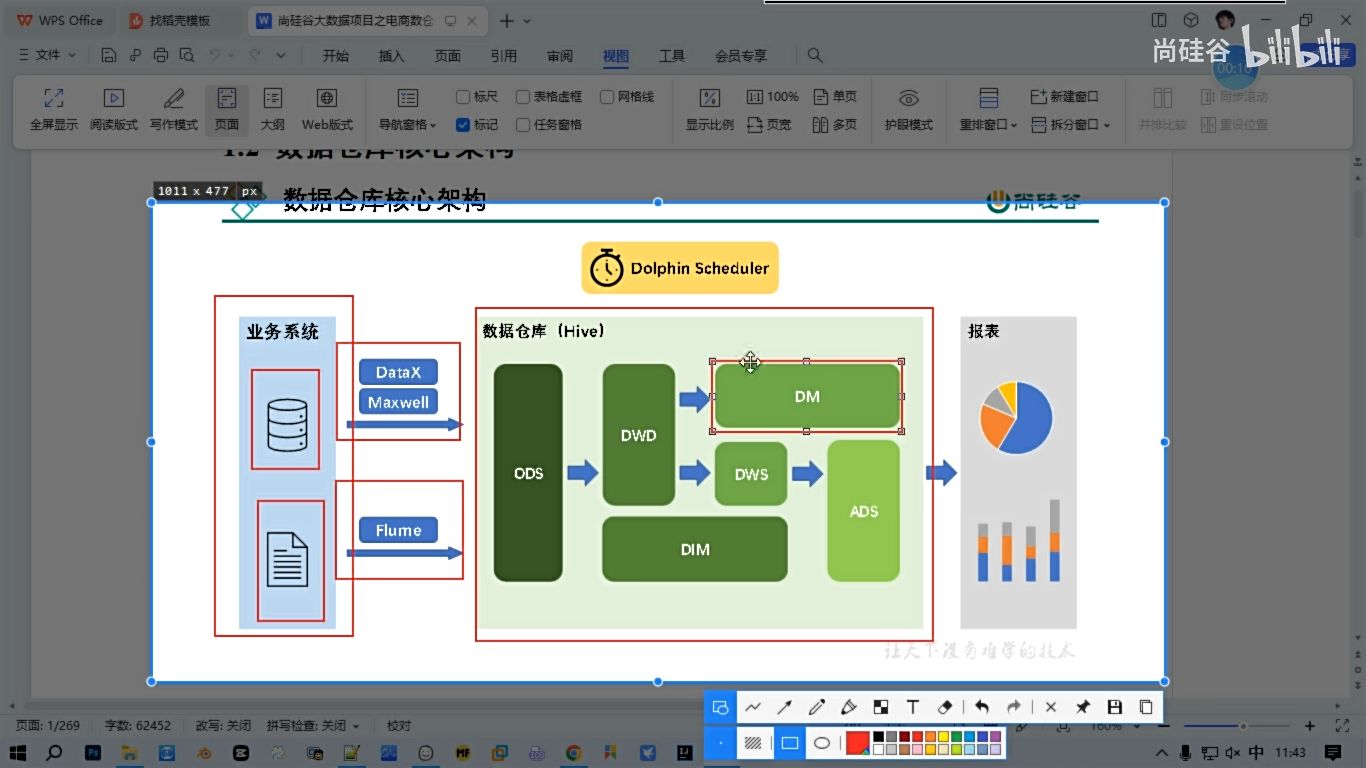This screenshot has height=768, width=1366.
Task: Expand the navigation pane dropdown (导航窗格)
Action: coord(407,125)
